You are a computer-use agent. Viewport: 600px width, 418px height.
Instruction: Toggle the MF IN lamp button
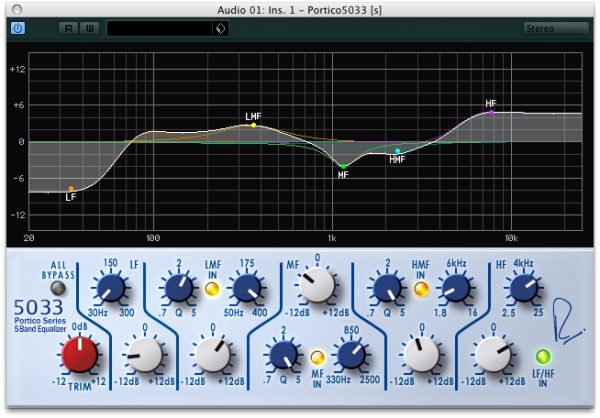point(317,358)
